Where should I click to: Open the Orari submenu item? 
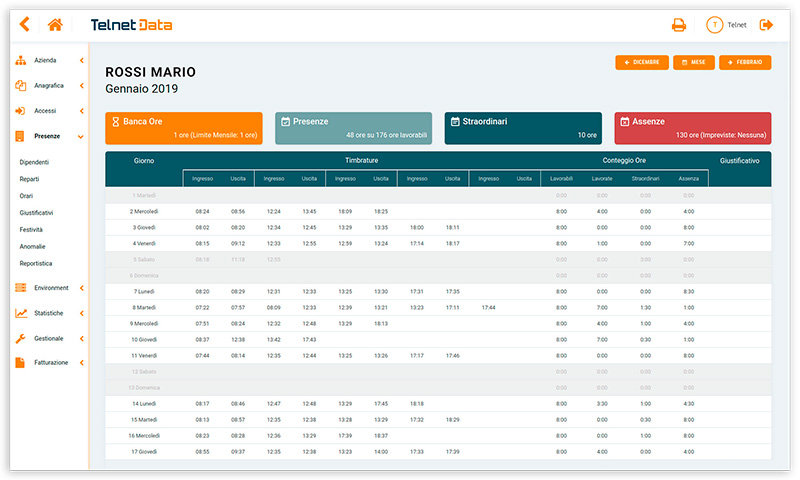click(26, 196)
